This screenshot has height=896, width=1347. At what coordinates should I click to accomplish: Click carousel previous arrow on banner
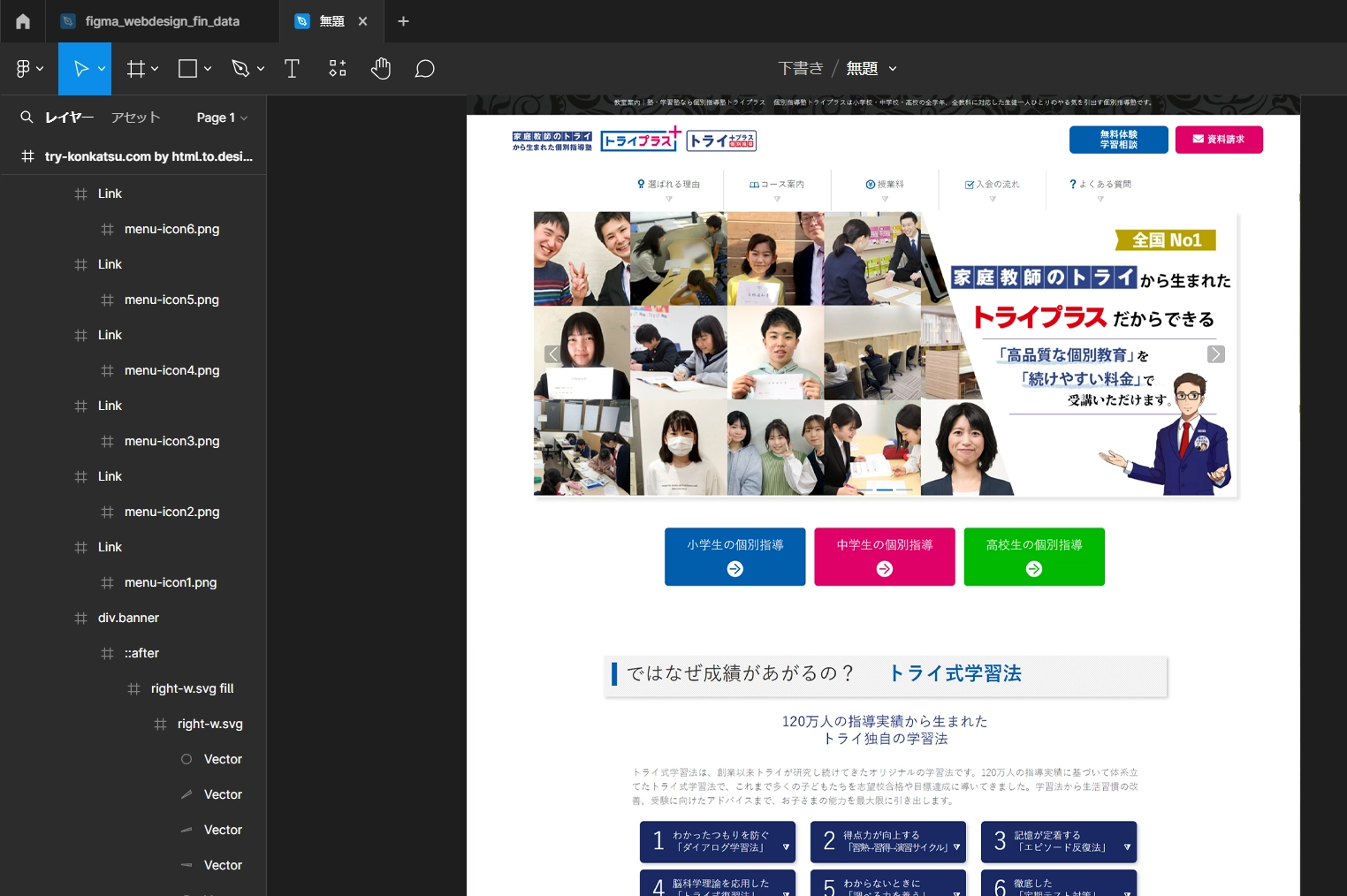point(553,354)
